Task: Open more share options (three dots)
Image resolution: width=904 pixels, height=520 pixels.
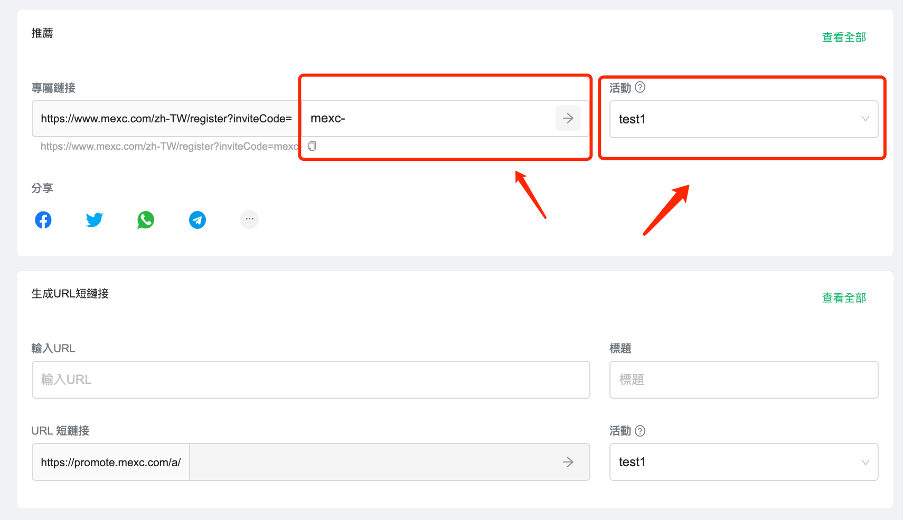Action: click(249, 219)
